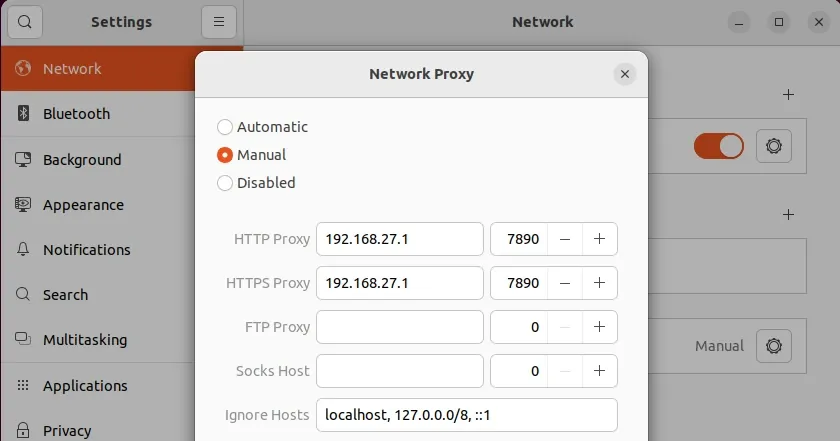Select the Automatic proxy radio button
The image size is (840, 441).
pos(224,127)
